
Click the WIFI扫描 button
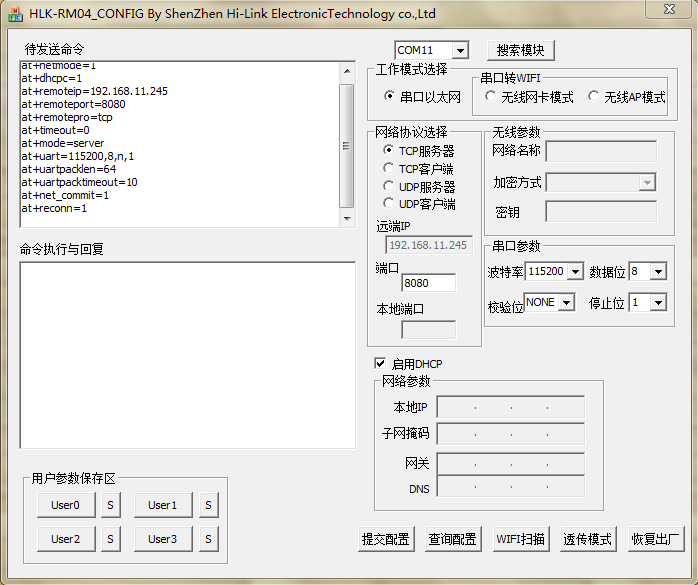(x=521, y=539)
